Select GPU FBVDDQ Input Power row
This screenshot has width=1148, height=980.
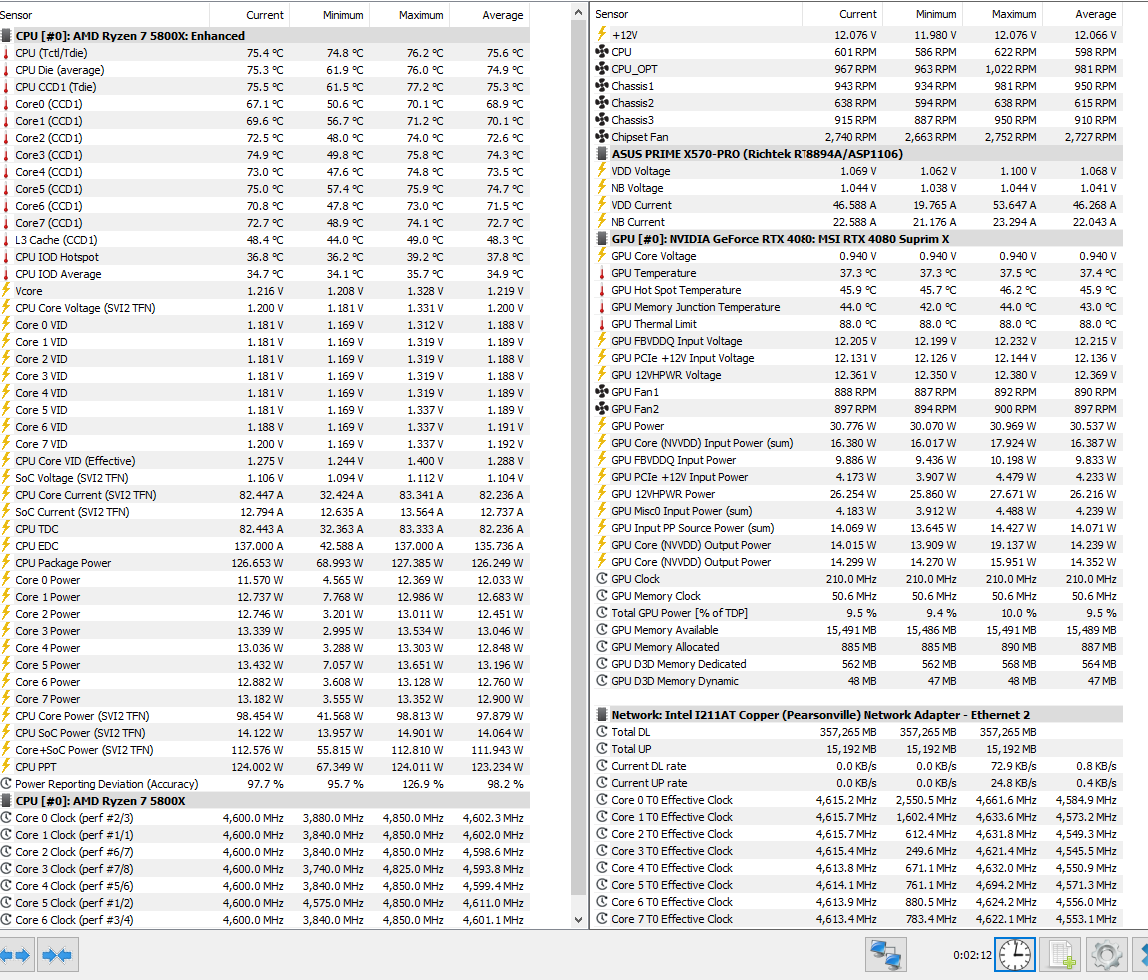pyautogui.click(x=857, y=460)
